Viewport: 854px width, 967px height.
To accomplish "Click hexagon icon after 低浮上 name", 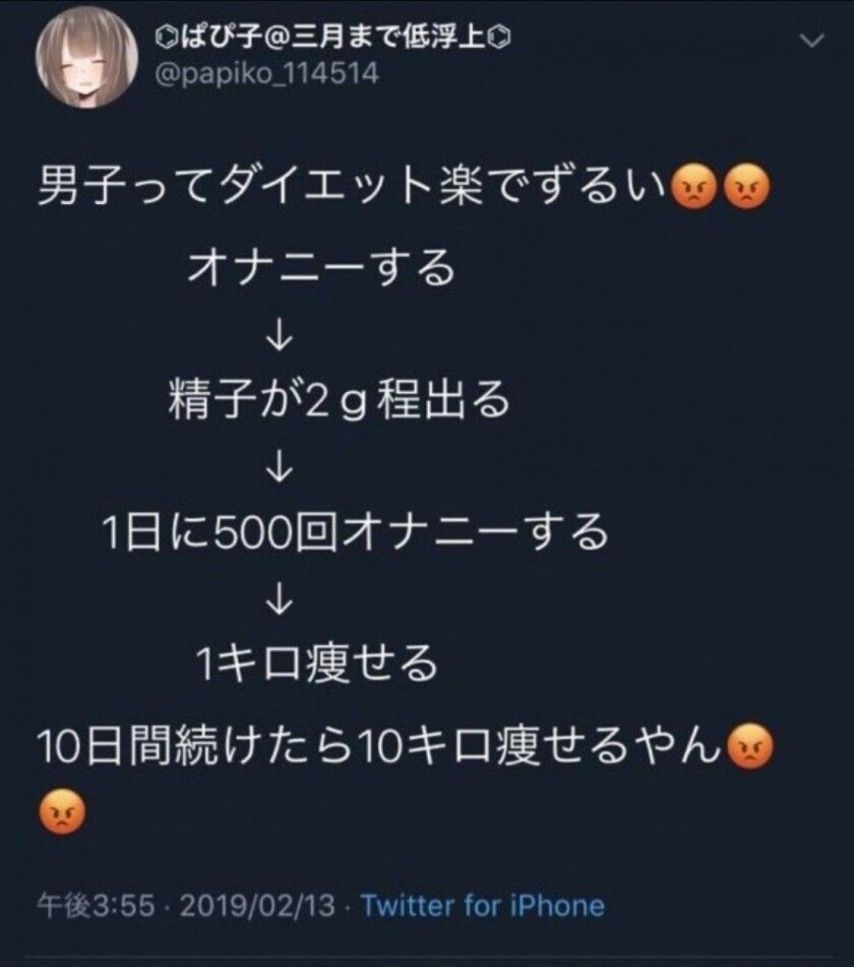I will tap(500, 39).
